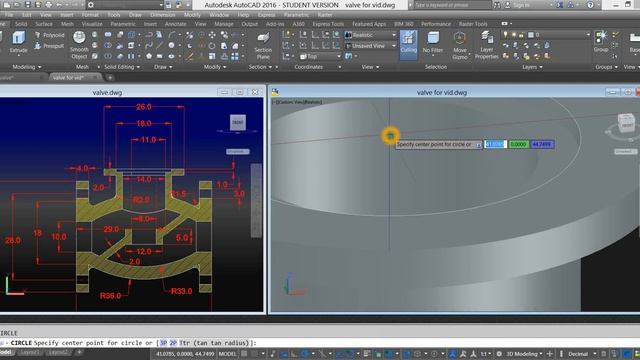Switch to the Layout1 tab

point(30,352)
